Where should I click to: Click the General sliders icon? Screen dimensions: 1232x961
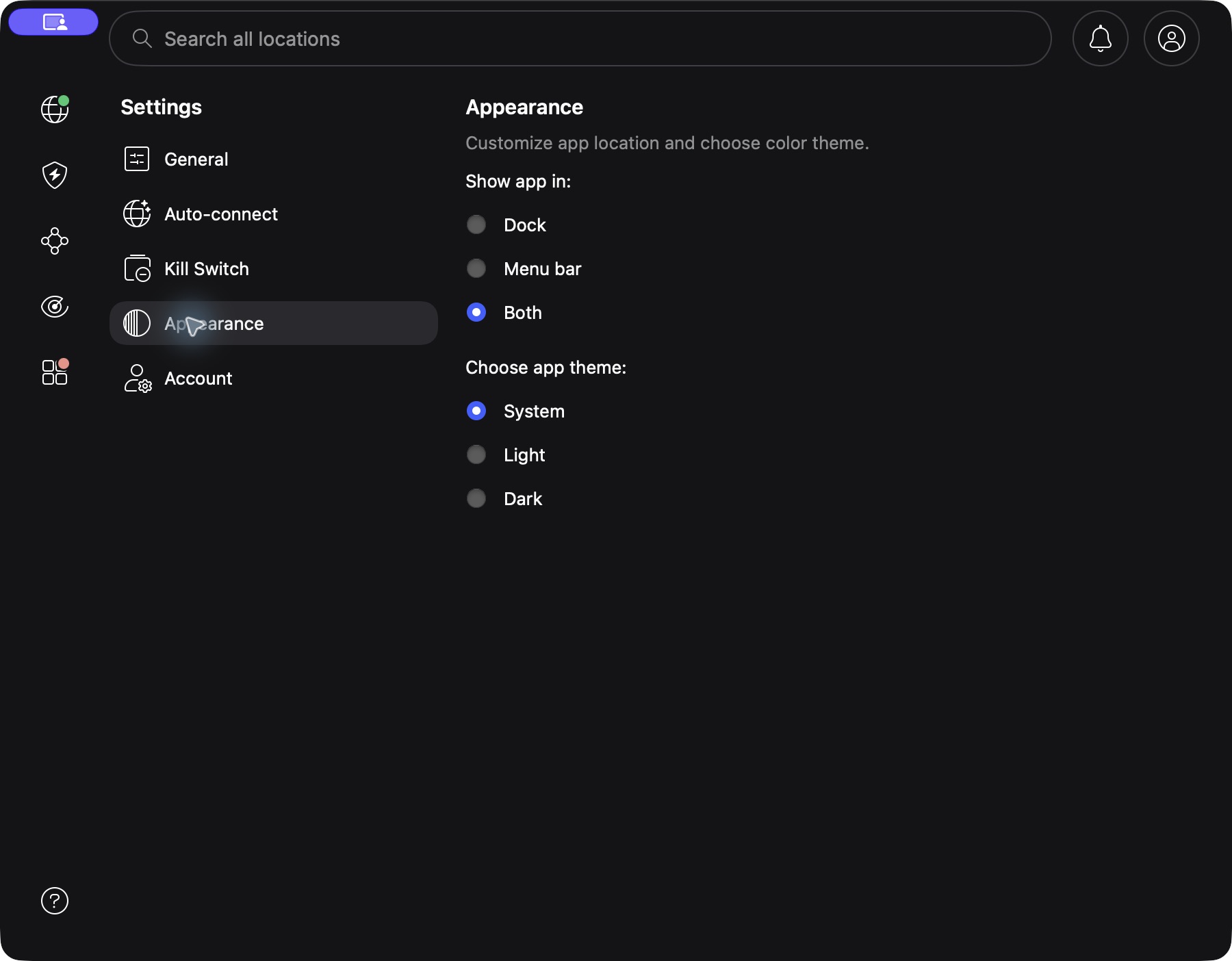tap(137, 159)
